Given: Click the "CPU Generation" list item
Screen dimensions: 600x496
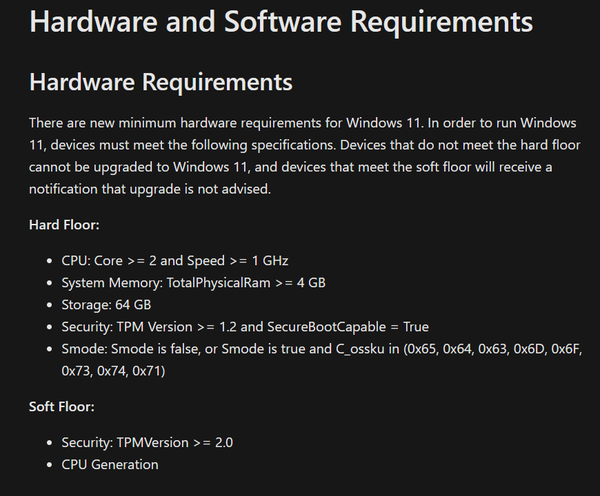Looking at the screenshot, I should [110, 464].
